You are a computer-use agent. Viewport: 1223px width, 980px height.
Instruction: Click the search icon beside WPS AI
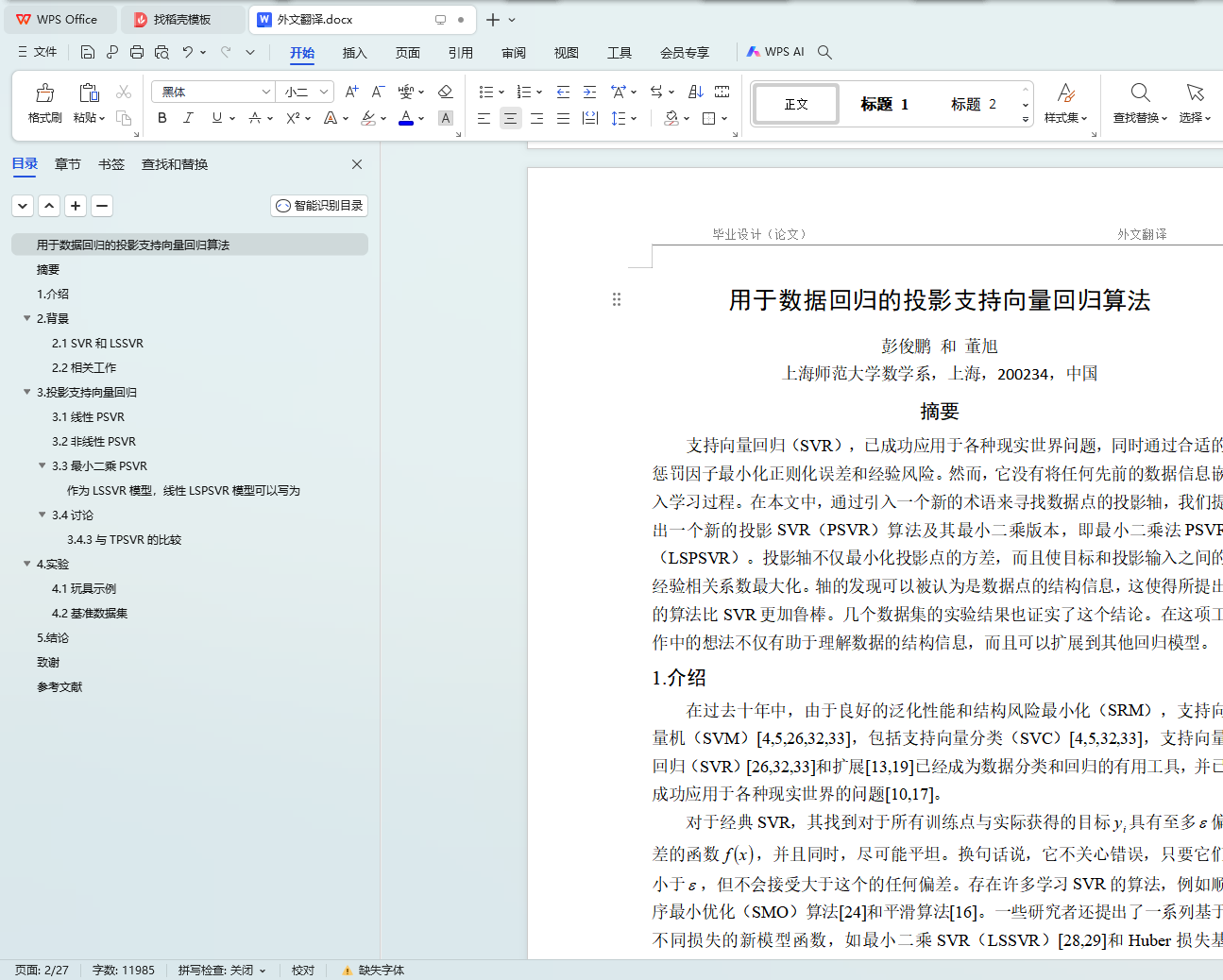[x=824, y=52]
